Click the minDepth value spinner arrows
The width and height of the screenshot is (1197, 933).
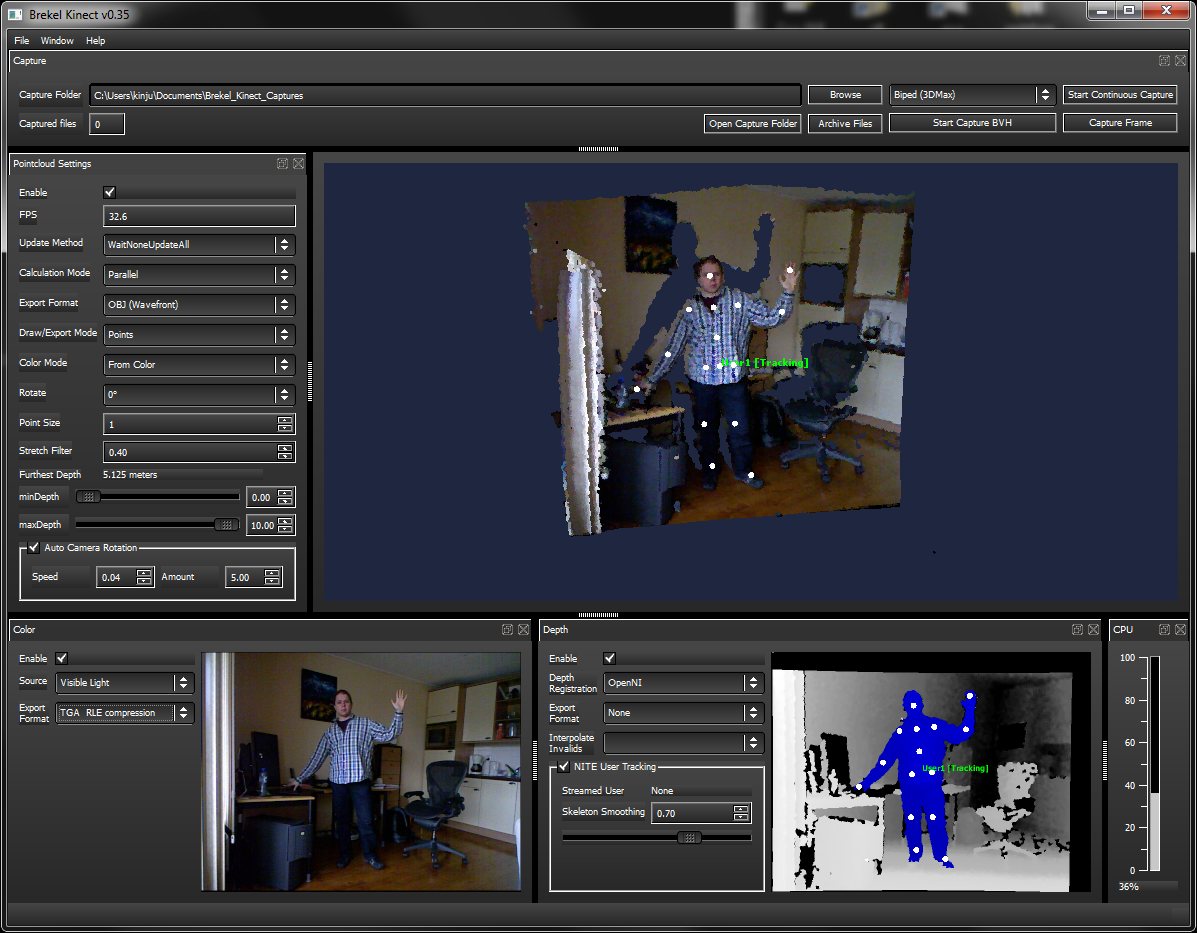[285, 497]
